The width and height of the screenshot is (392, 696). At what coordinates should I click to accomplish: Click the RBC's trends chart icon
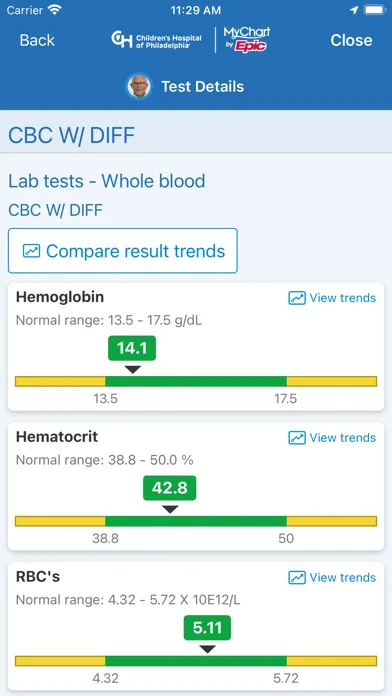[x=297, y=577]
